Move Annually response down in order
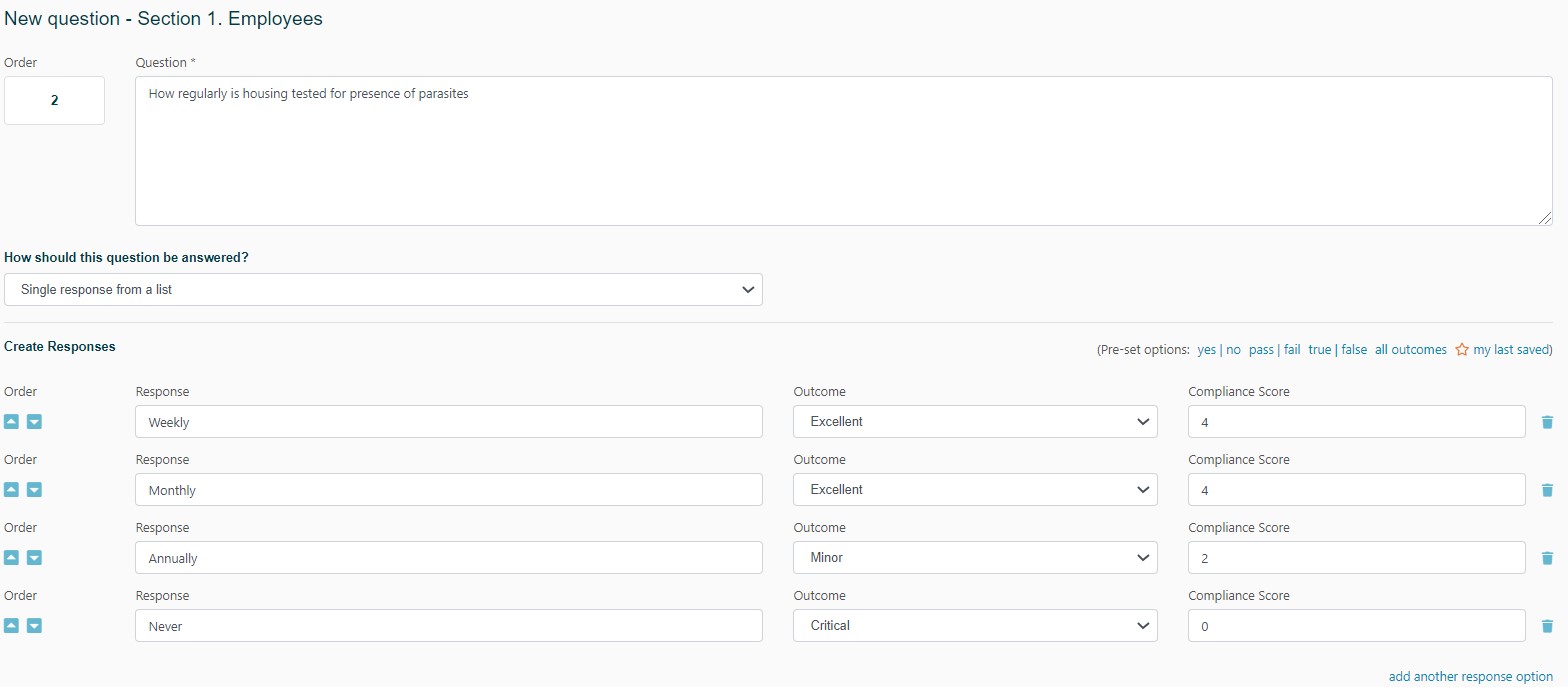Viewport: 1568px width, 687px height. point(34,558)
